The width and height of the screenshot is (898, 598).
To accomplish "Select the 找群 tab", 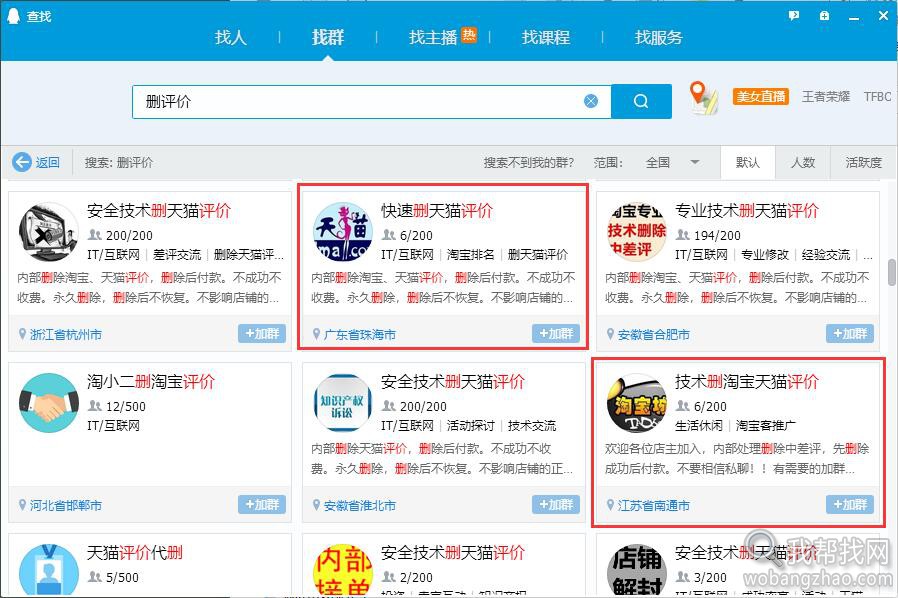I will click(328, 38).
